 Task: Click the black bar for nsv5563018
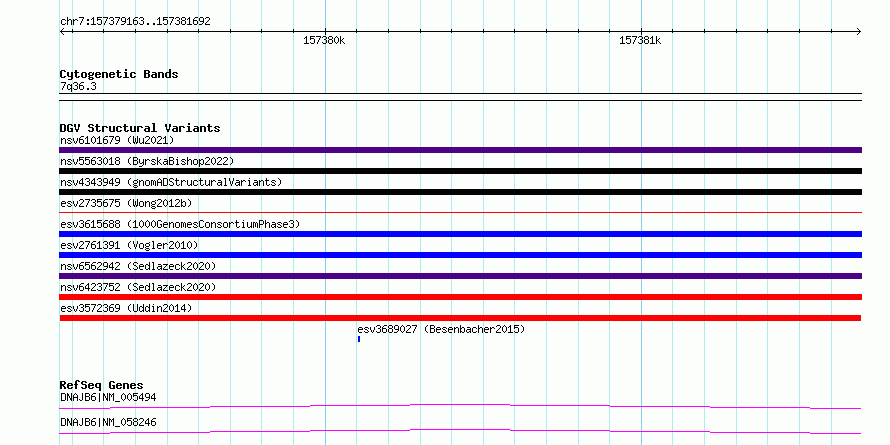pyautogui.click(x=460, y=171)
